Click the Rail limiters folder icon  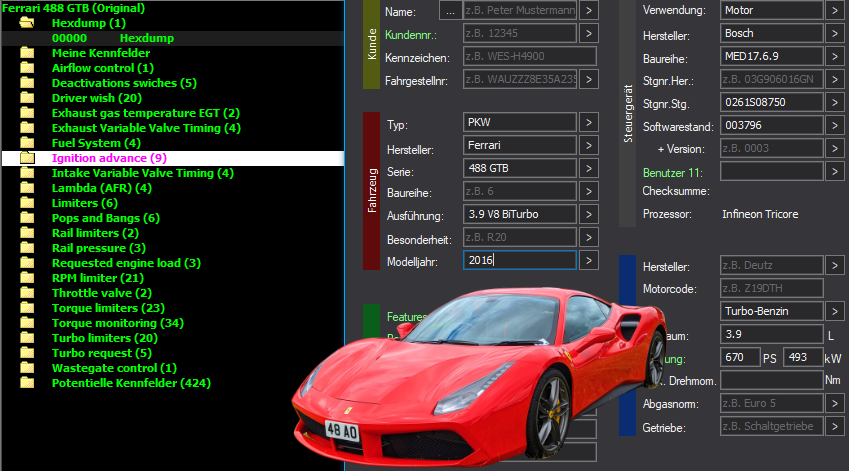click(27, 233)
